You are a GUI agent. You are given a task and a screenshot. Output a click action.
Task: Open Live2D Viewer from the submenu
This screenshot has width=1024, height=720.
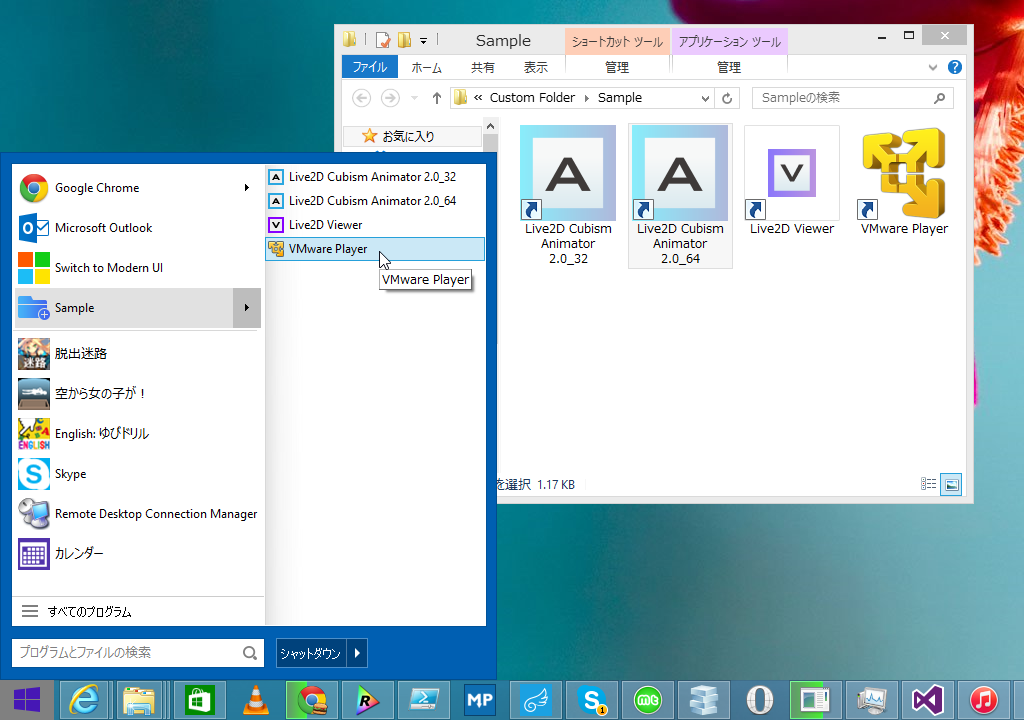(x=375, y=225)
